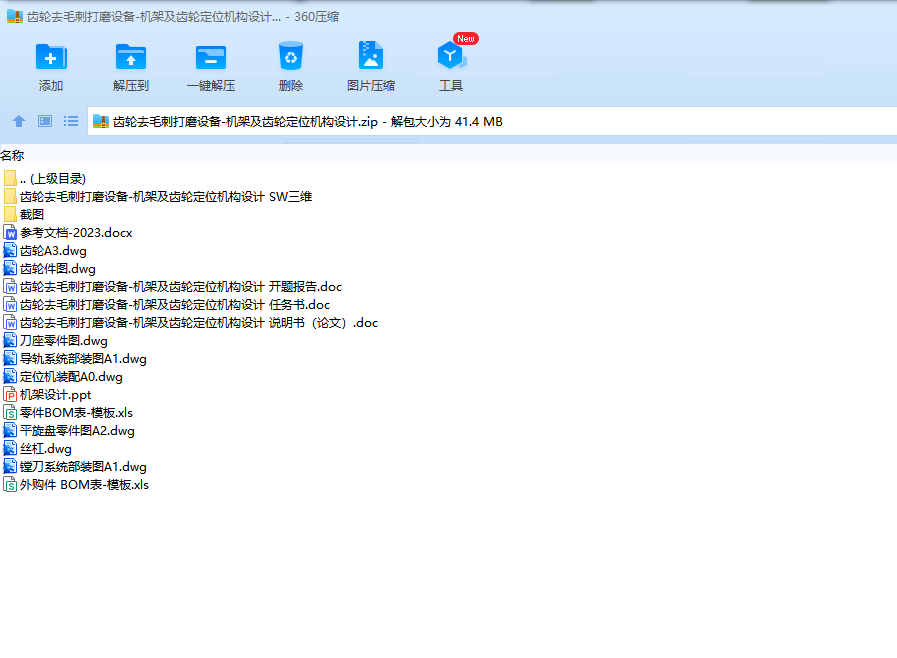The width and height of the screenshot is (897, 658).
Task: Select the 开题报告.doc file
Action: [x=173, y=287]
